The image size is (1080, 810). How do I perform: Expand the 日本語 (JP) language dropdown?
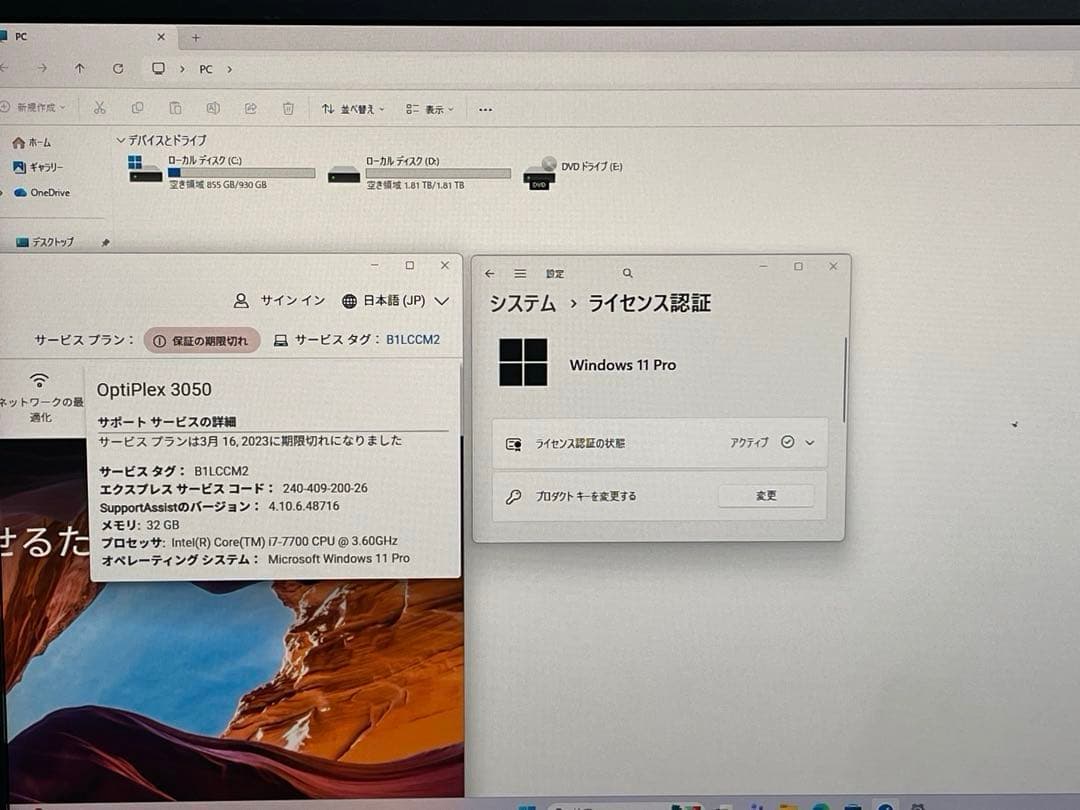pyautogui.click(x=442, y=301)
